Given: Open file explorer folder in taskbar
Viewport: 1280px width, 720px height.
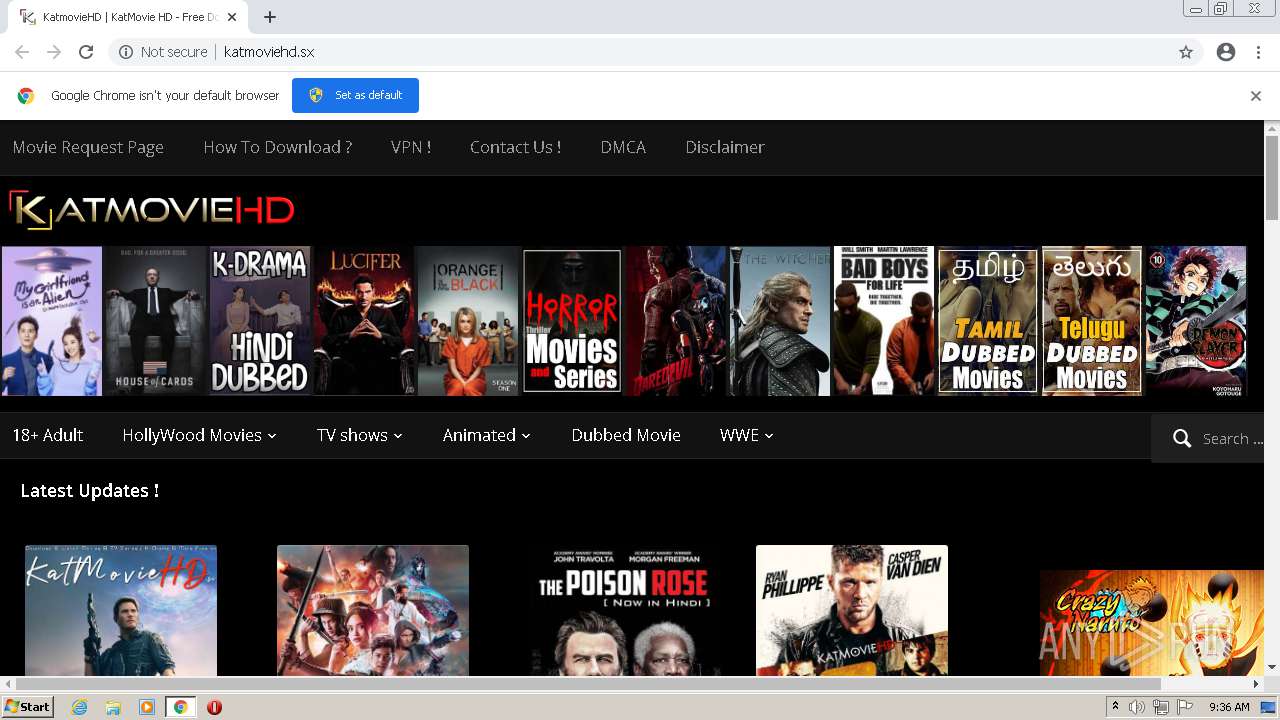Looking at the screenshot, I should [113, 707].
